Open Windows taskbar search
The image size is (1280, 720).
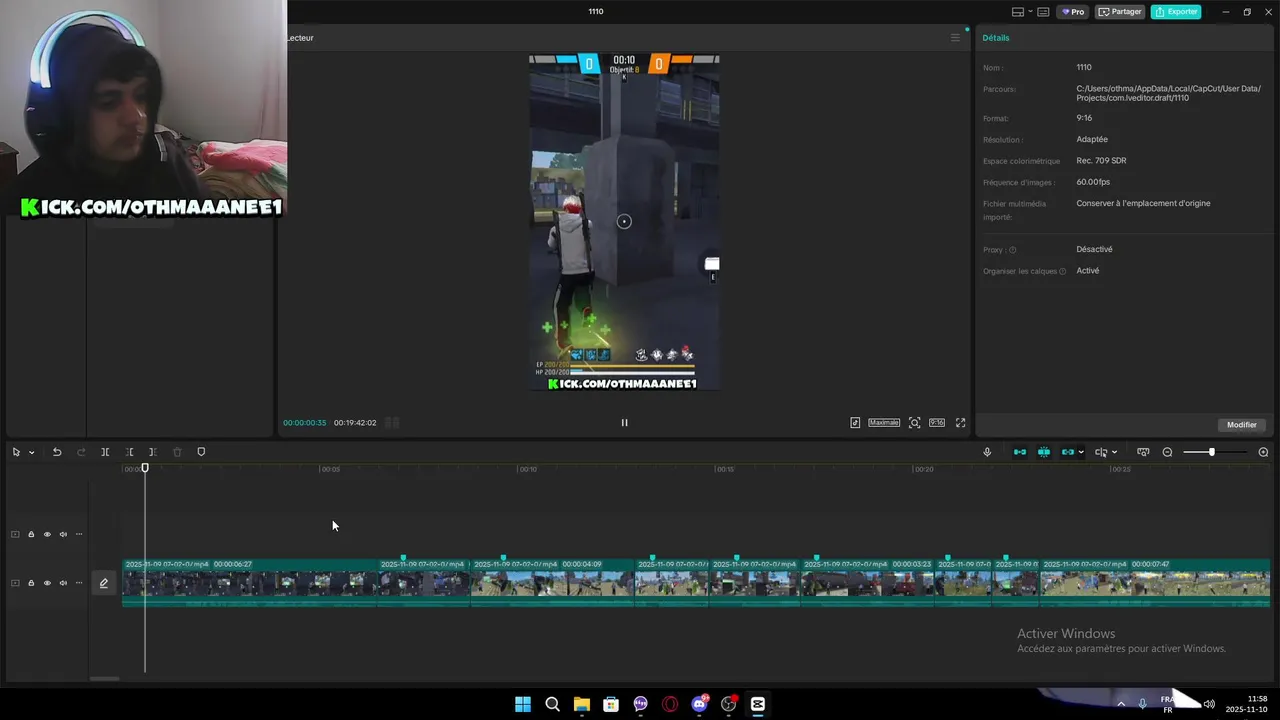552,704
